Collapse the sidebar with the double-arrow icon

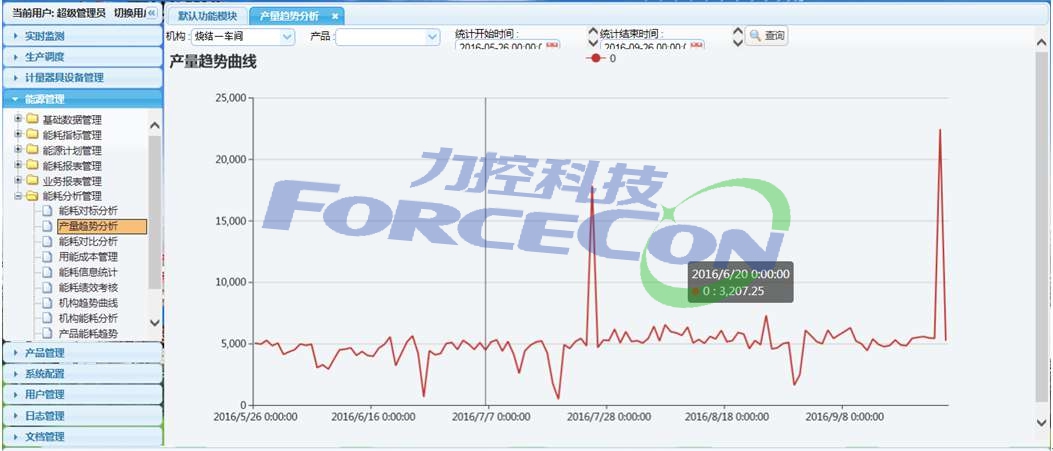[x=152, y=13]
